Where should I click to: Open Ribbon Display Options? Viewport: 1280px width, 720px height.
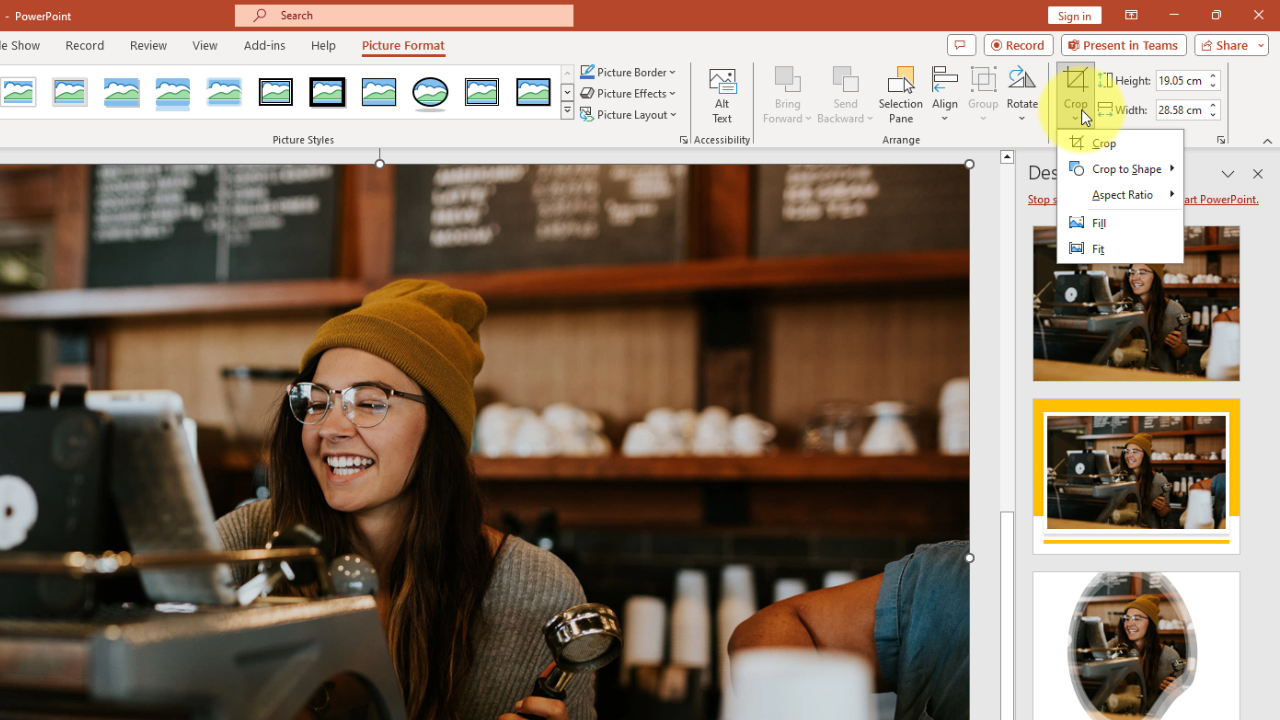(x=1131, y=15)
